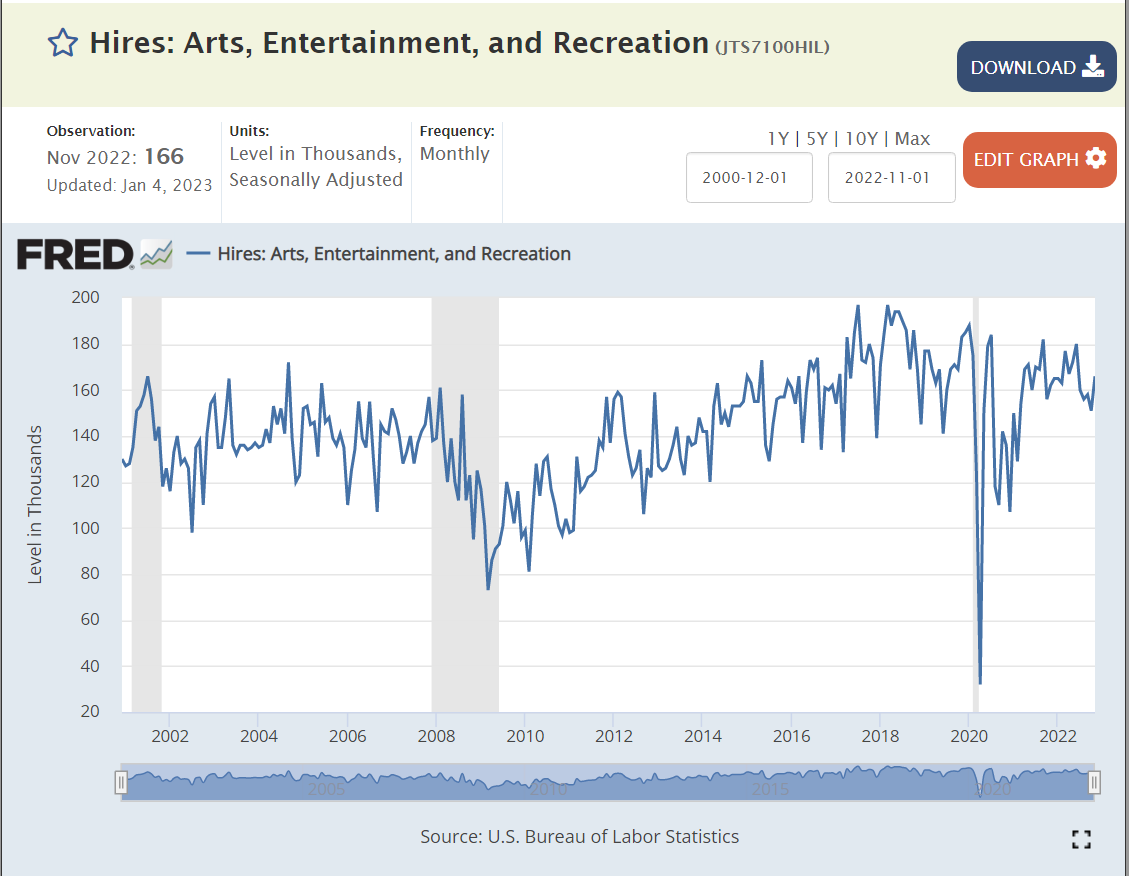This screenshot has width=1129, height=876.
Task: Click the 2020 recession shaded bar
Action: coord(975,500)
